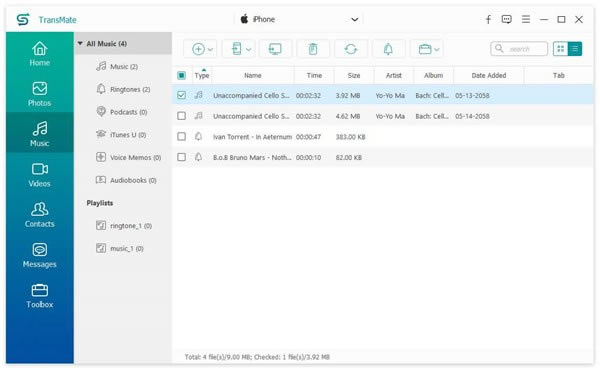
Task: Open the music_1 (0) playlist
Action: tap(120, 248)
